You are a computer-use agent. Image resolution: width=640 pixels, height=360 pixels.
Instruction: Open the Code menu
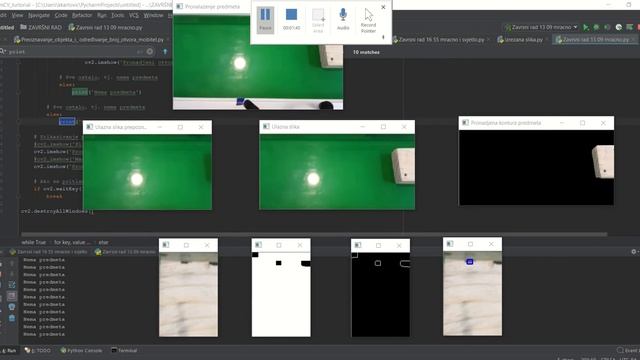click(61, 15)
